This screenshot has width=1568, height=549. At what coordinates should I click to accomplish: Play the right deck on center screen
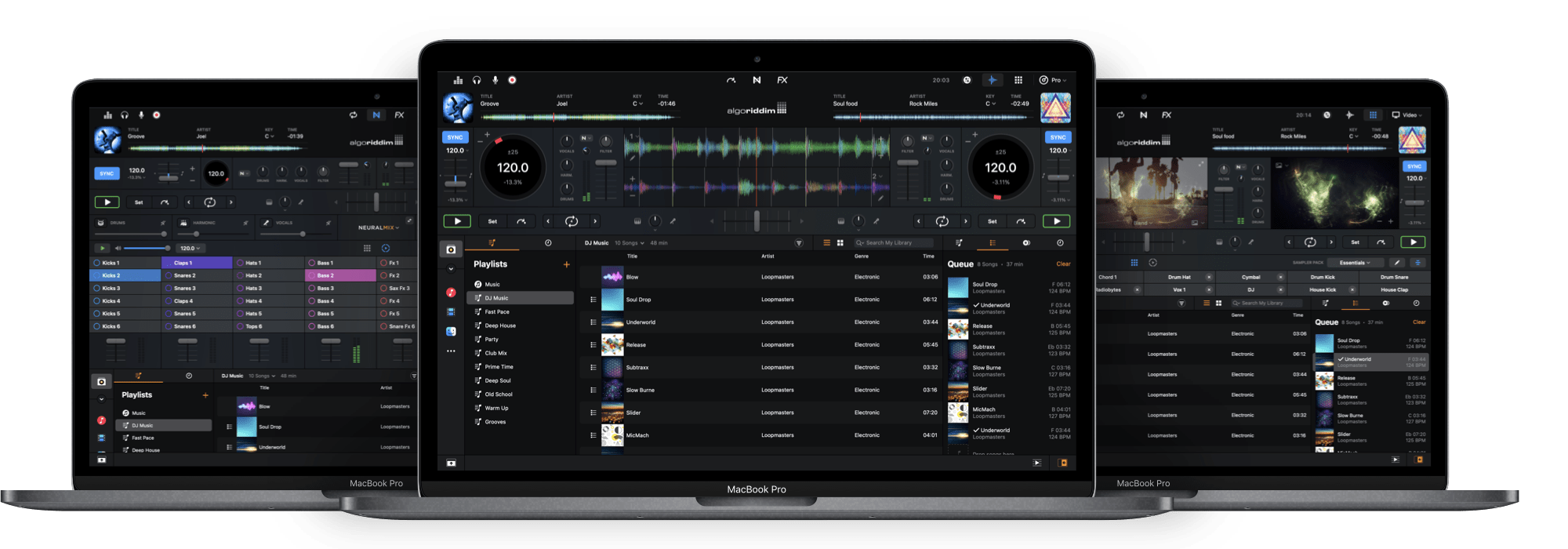click(1056, 221)
